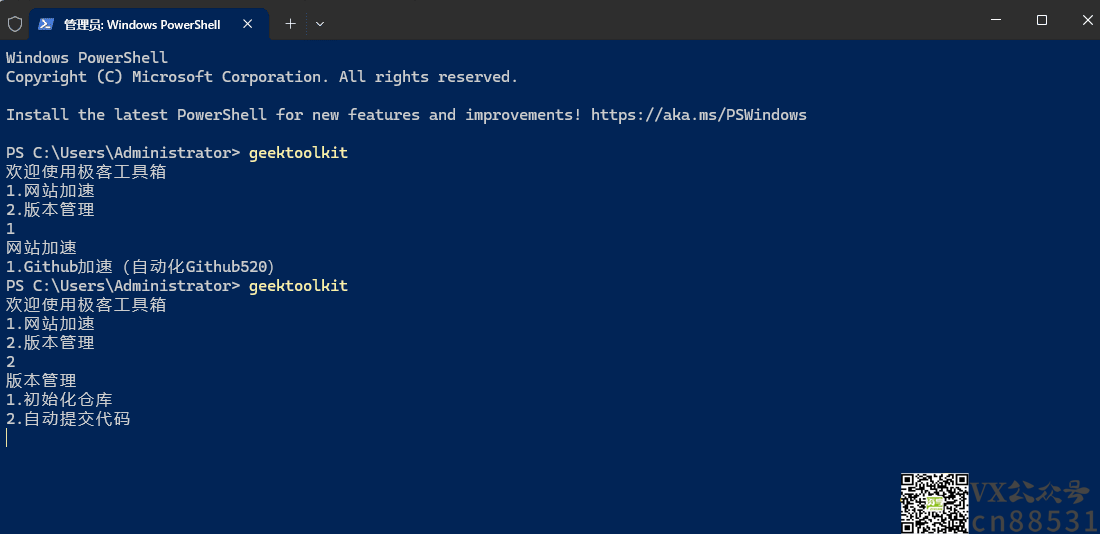Open a new tab with the plus icon
The height and width of the screenshot is (534, 1100).
(290, 24)
